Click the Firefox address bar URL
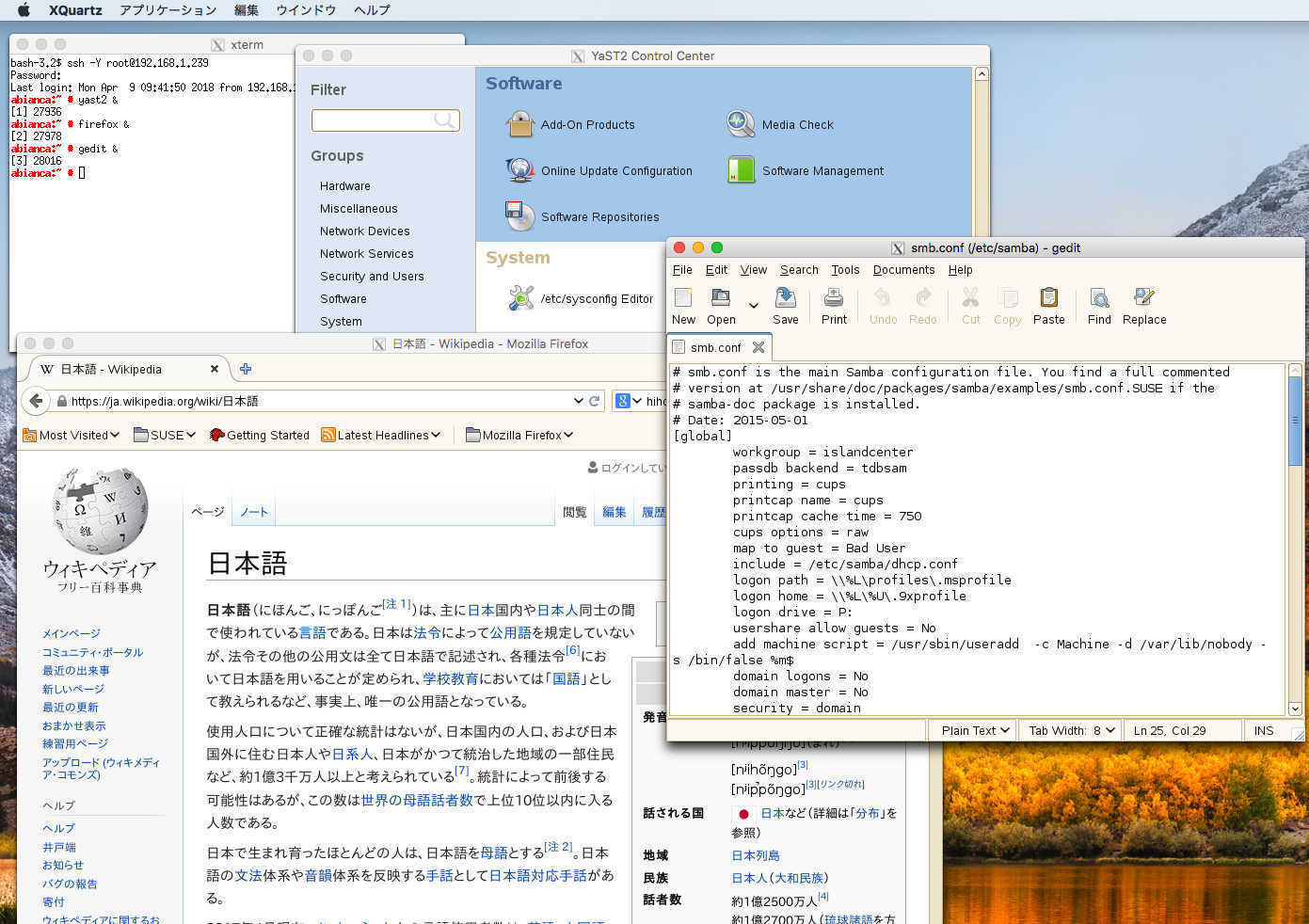This screenshot has width=1309, height=924. tap(165, 401)
